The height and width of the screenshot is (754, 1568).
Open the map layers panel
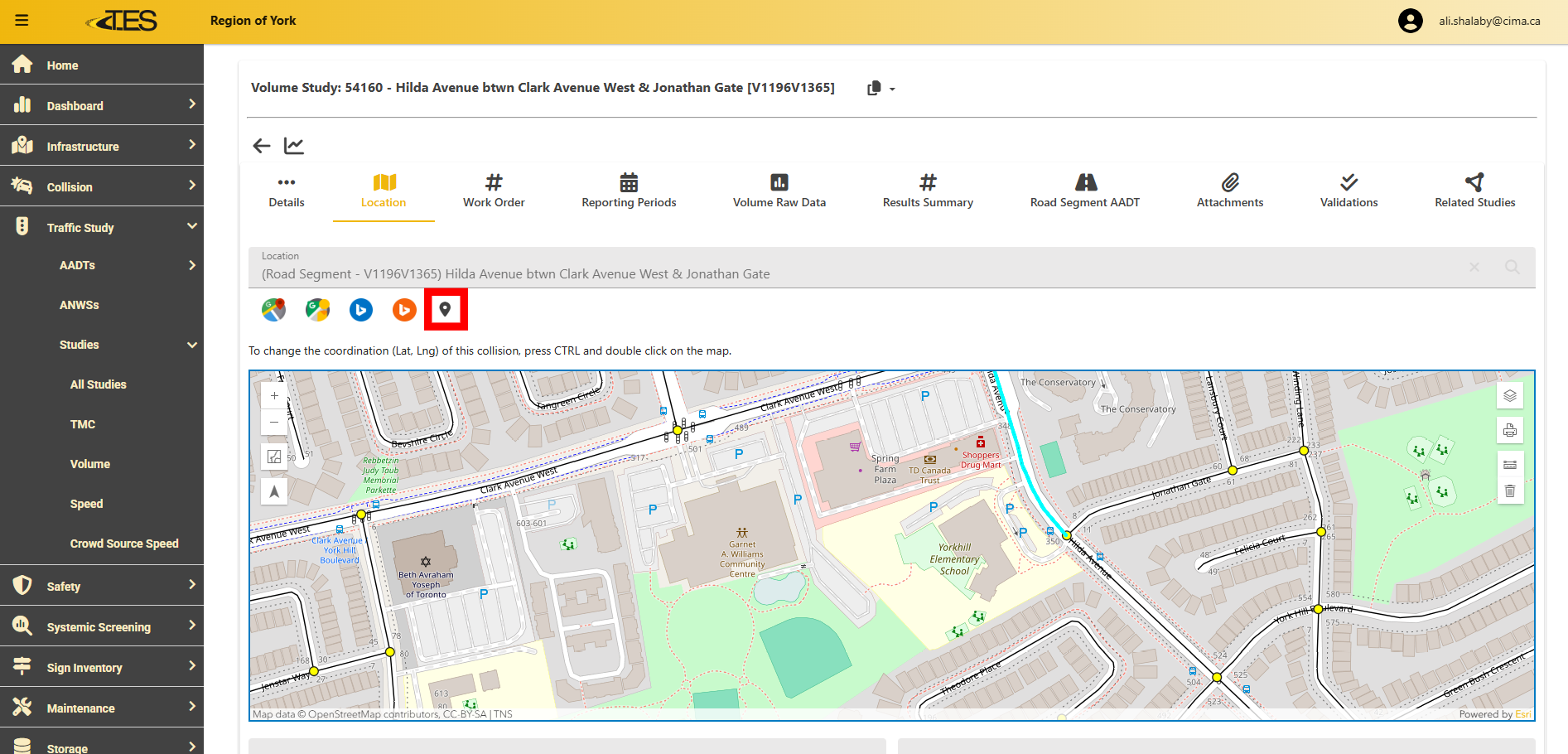(x=1509, y=396)
